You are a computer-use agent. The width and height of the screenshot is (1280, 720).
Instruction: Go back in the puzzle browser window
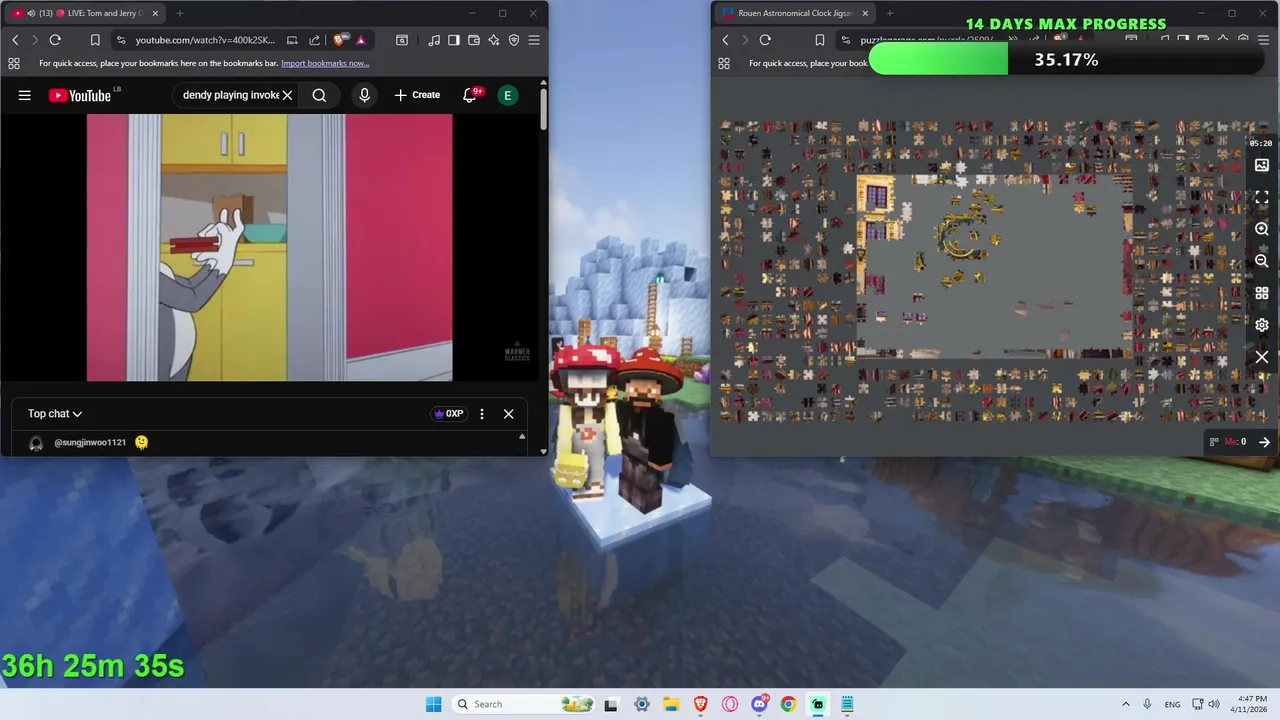(726, 40)
